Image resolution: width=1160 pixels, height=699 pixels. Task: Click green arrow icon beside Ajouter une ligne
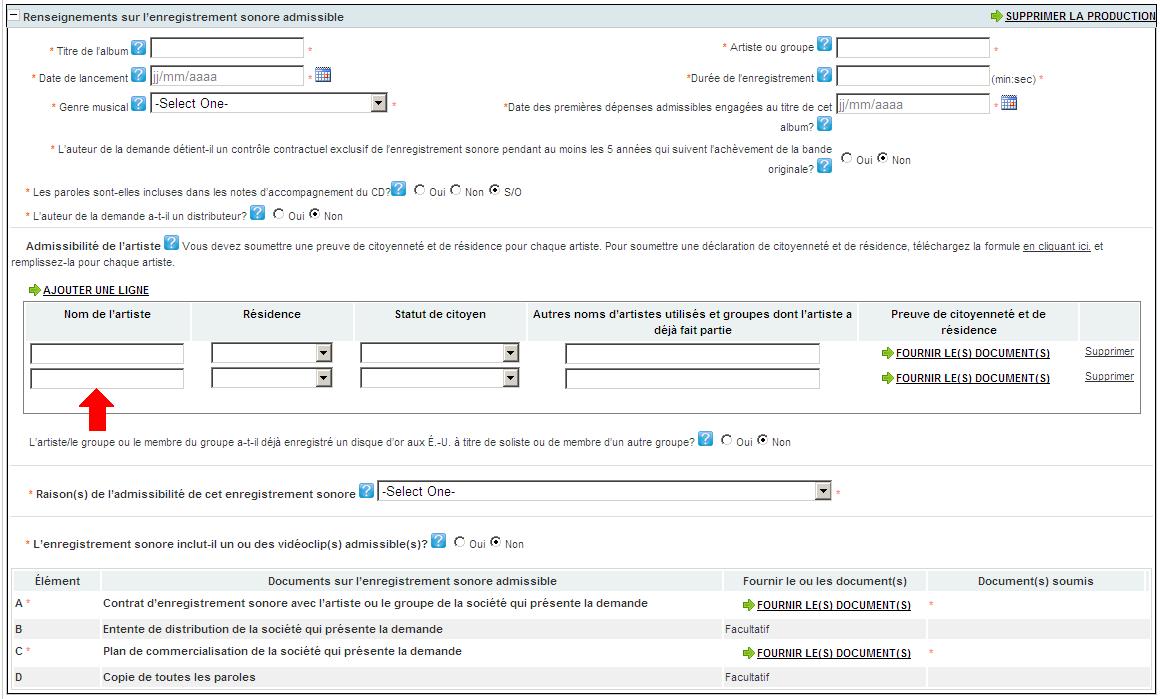[x=34, y=290]
